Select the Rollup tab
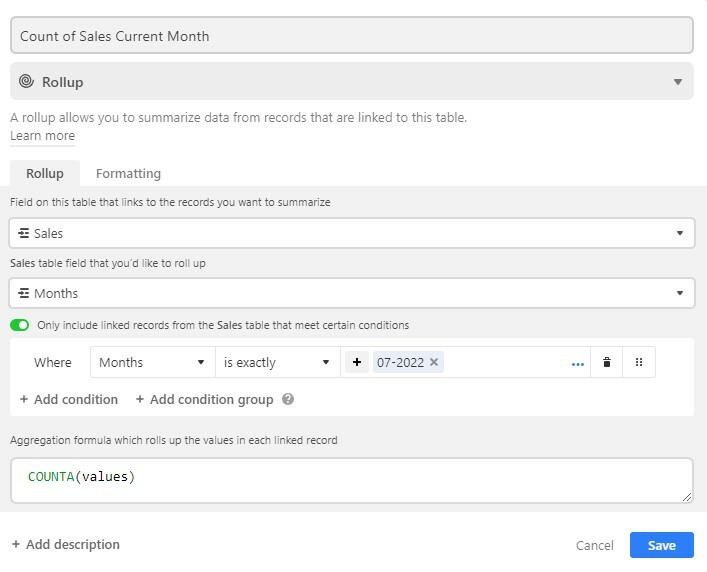 pos(45,174)
